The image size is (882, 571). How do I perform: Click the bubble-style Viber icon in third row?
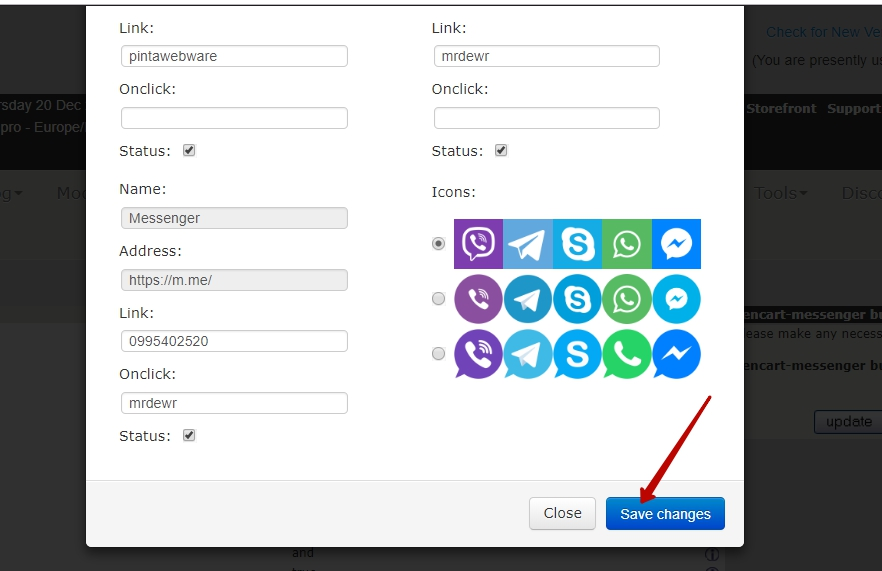click(478, 354)
